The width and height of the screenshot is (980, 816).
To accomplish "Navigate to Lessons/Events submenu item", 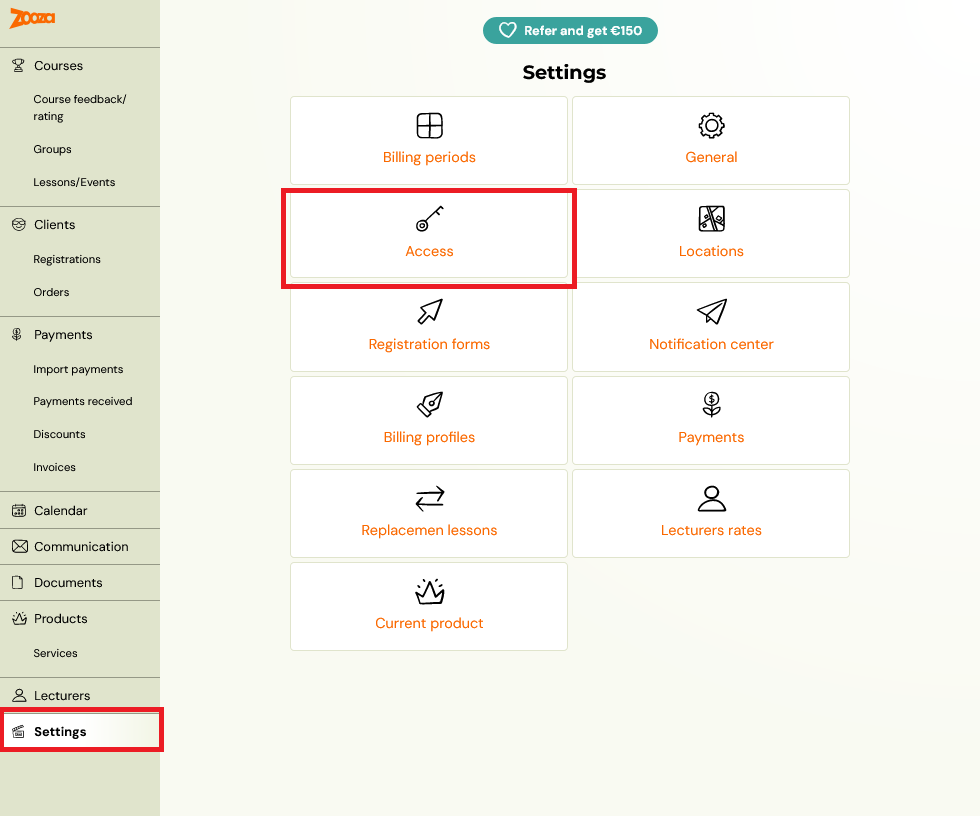I will pos(74,182).
